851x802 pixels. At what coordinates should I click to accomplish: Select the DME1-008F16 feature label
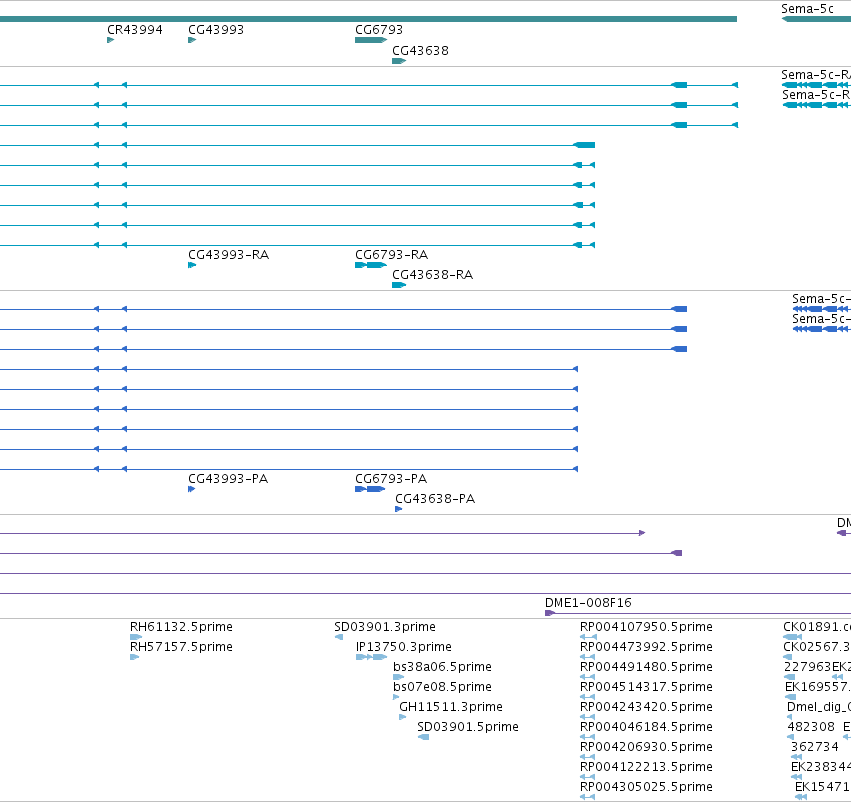click(588, 603)
